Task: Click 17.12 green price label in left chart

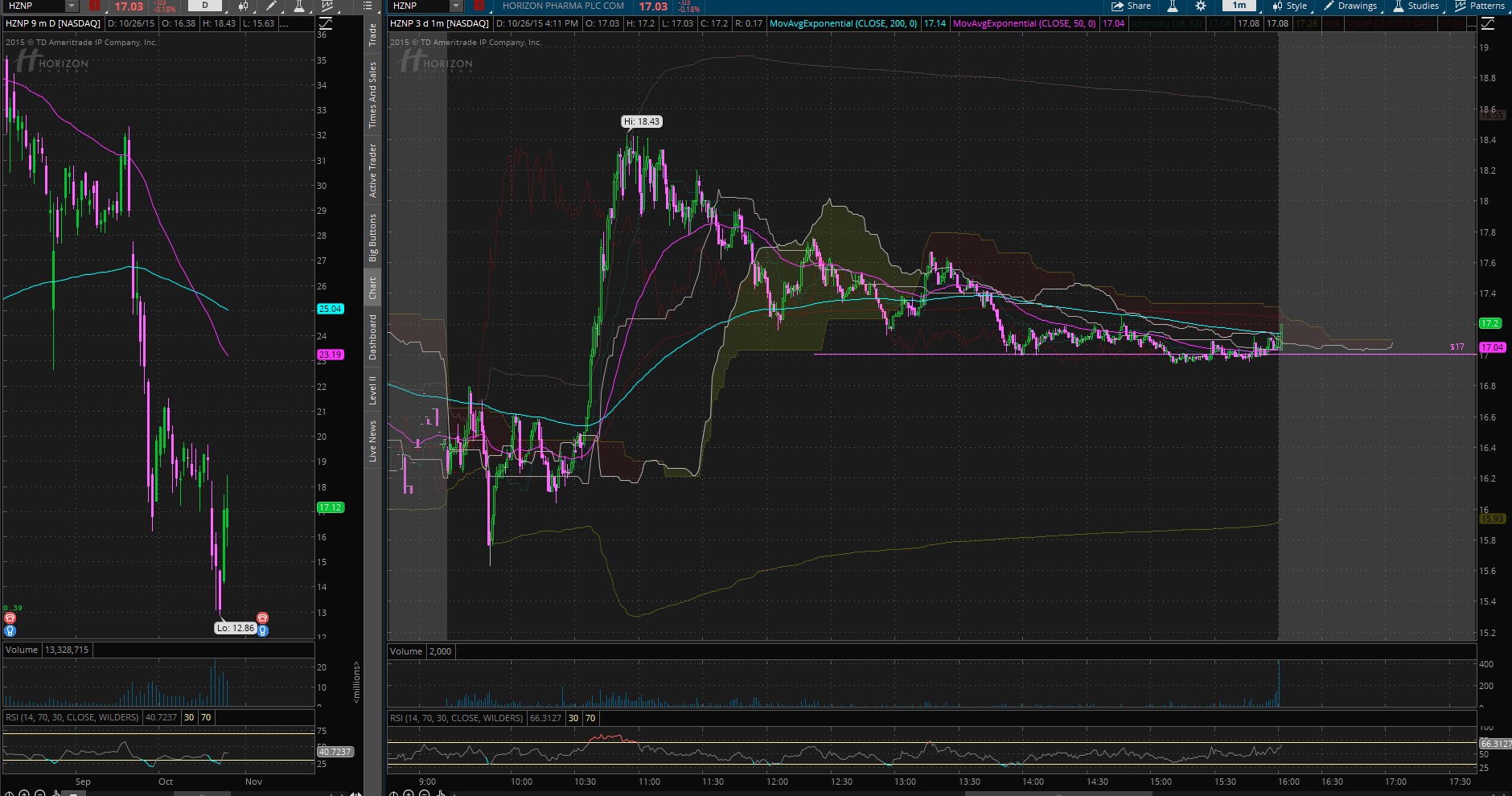Action: 331,507
